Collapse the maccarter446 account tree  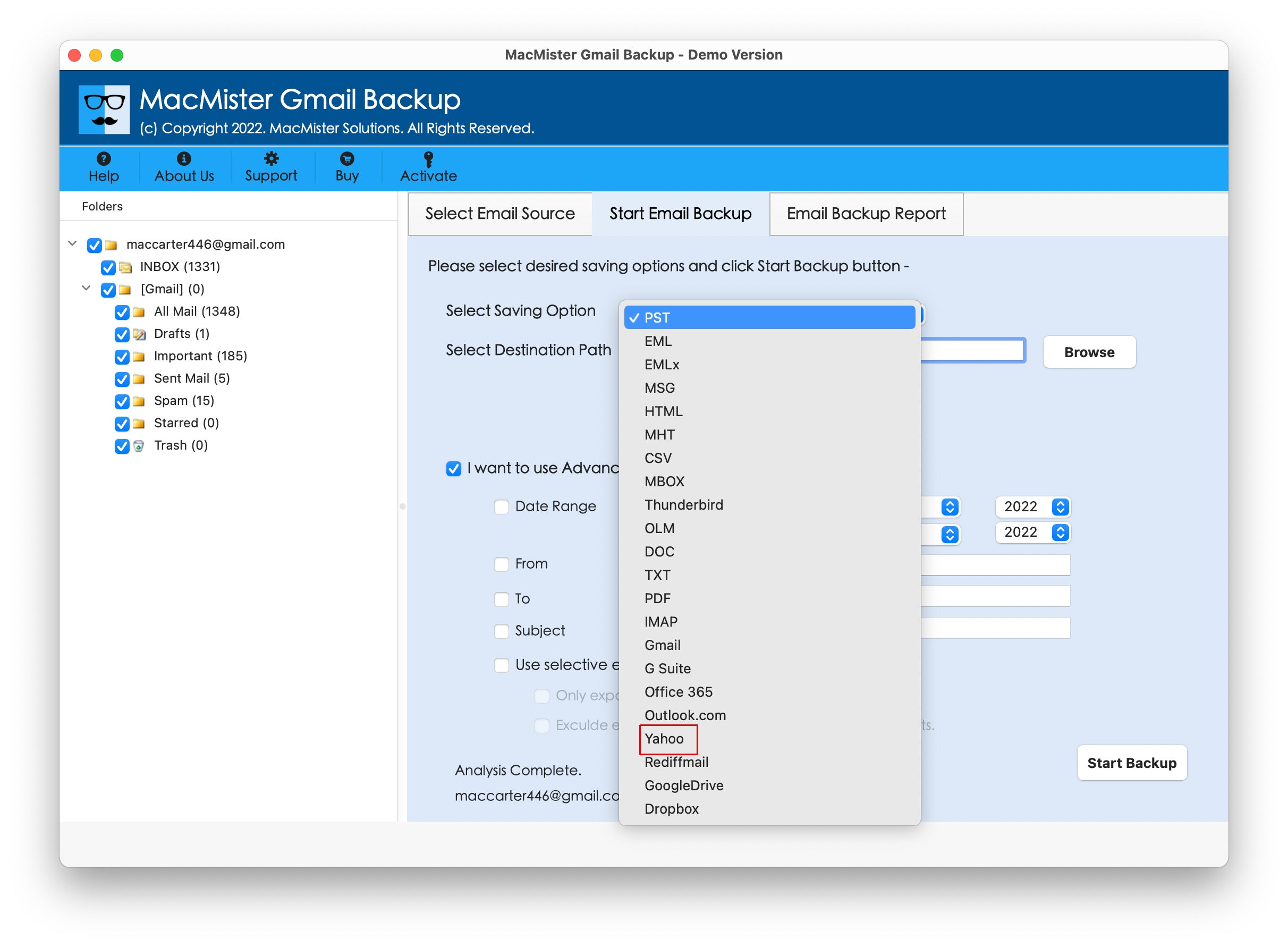coord(73,243)
